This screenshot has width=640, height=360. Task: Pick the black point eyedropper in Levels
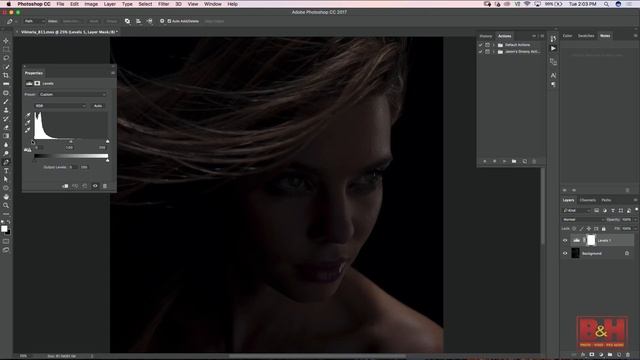tap(28, 116)
